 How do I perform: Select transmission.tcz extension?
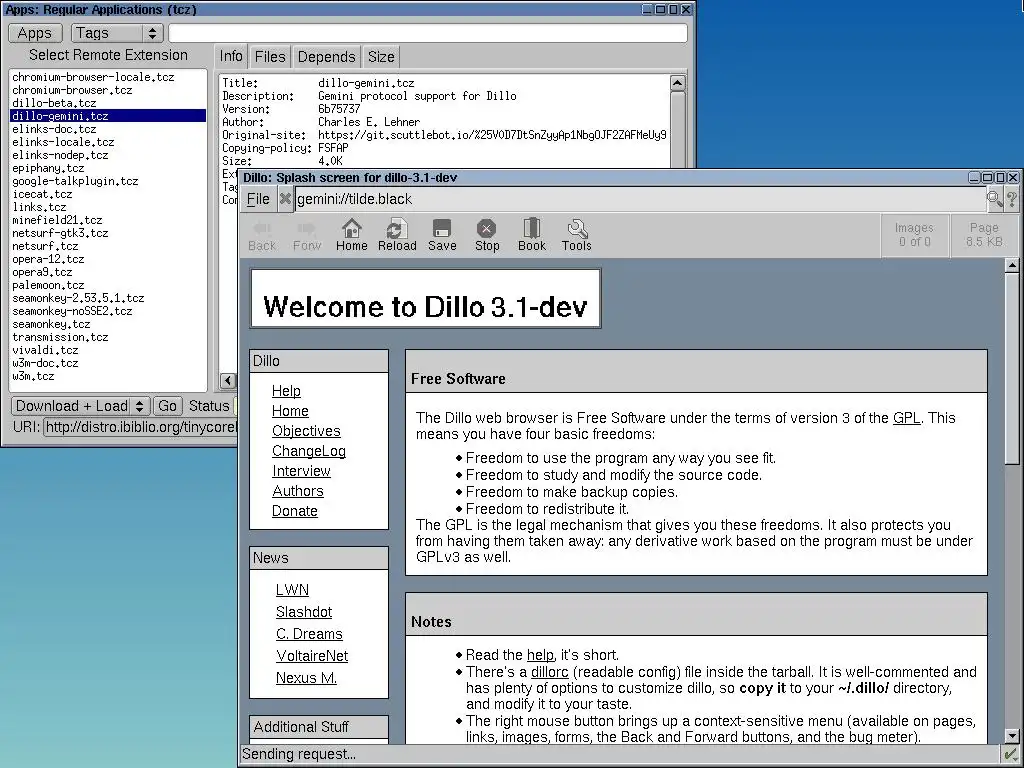[x=108, y=337]
